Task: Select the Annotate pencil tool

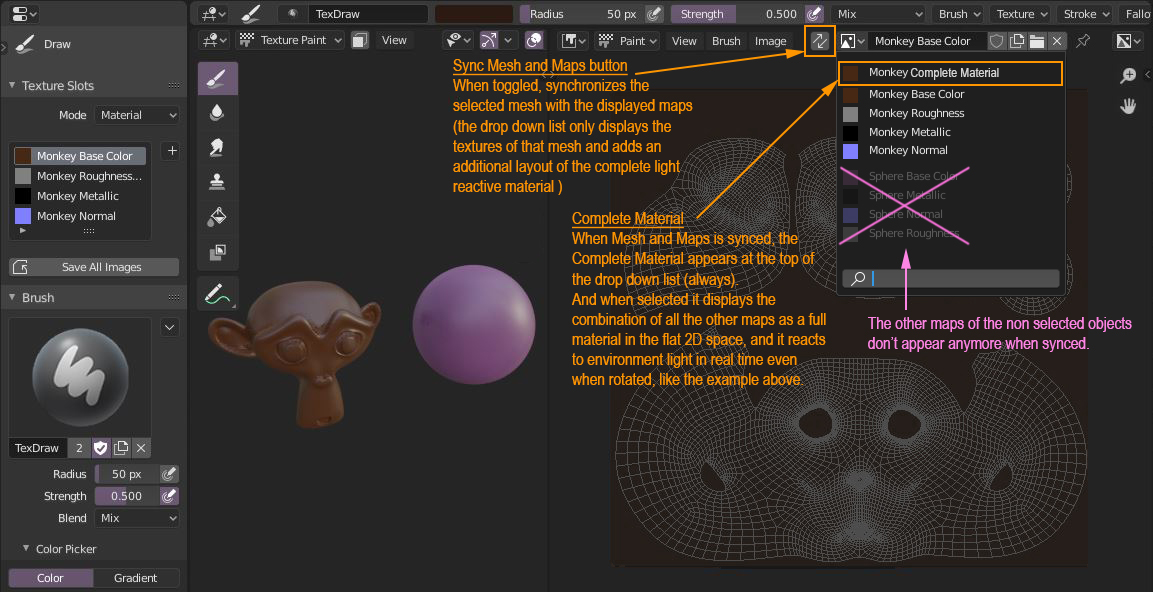Action: pyautogui.click(x=218, y=293)
